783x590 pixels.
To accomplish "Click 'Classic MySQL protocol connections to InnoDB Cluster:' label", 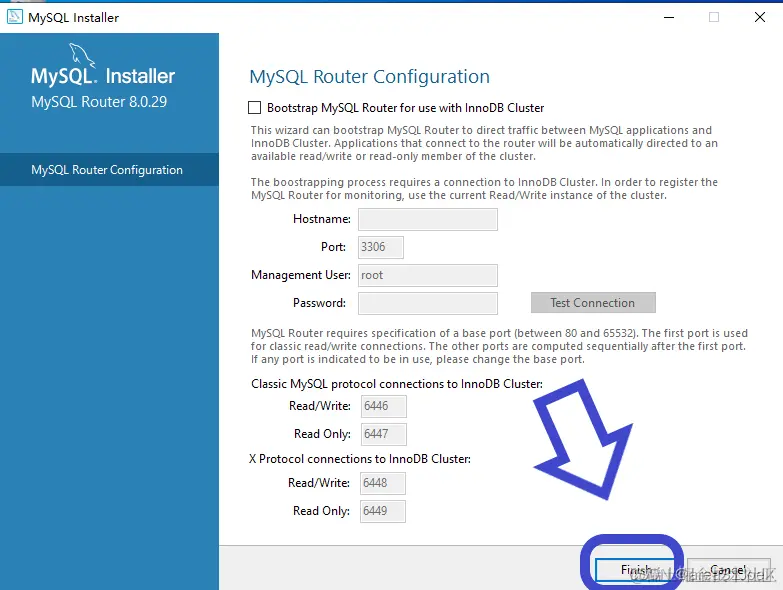I will point(396,384).
